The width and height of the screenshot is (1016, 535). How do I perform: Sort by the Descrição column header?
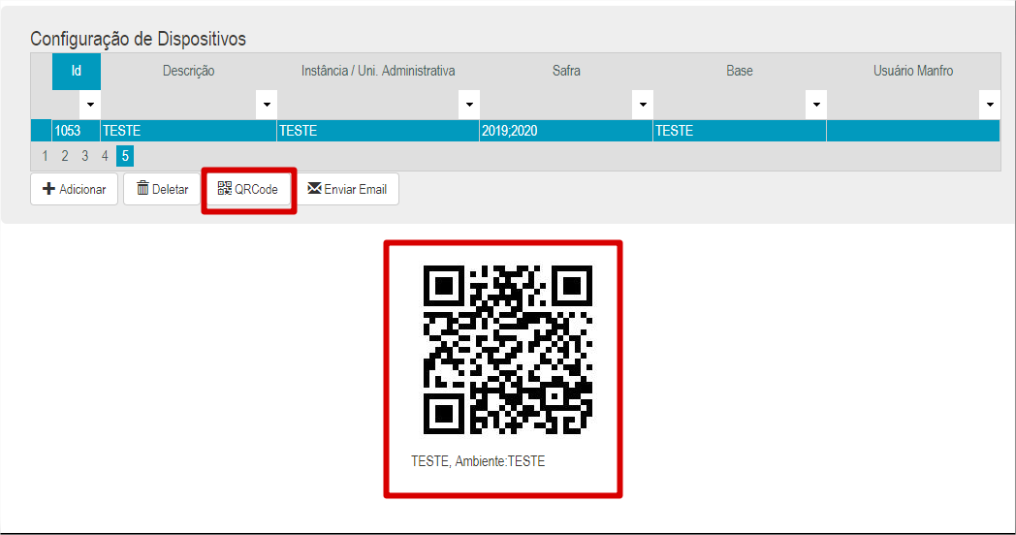(189, 71)
